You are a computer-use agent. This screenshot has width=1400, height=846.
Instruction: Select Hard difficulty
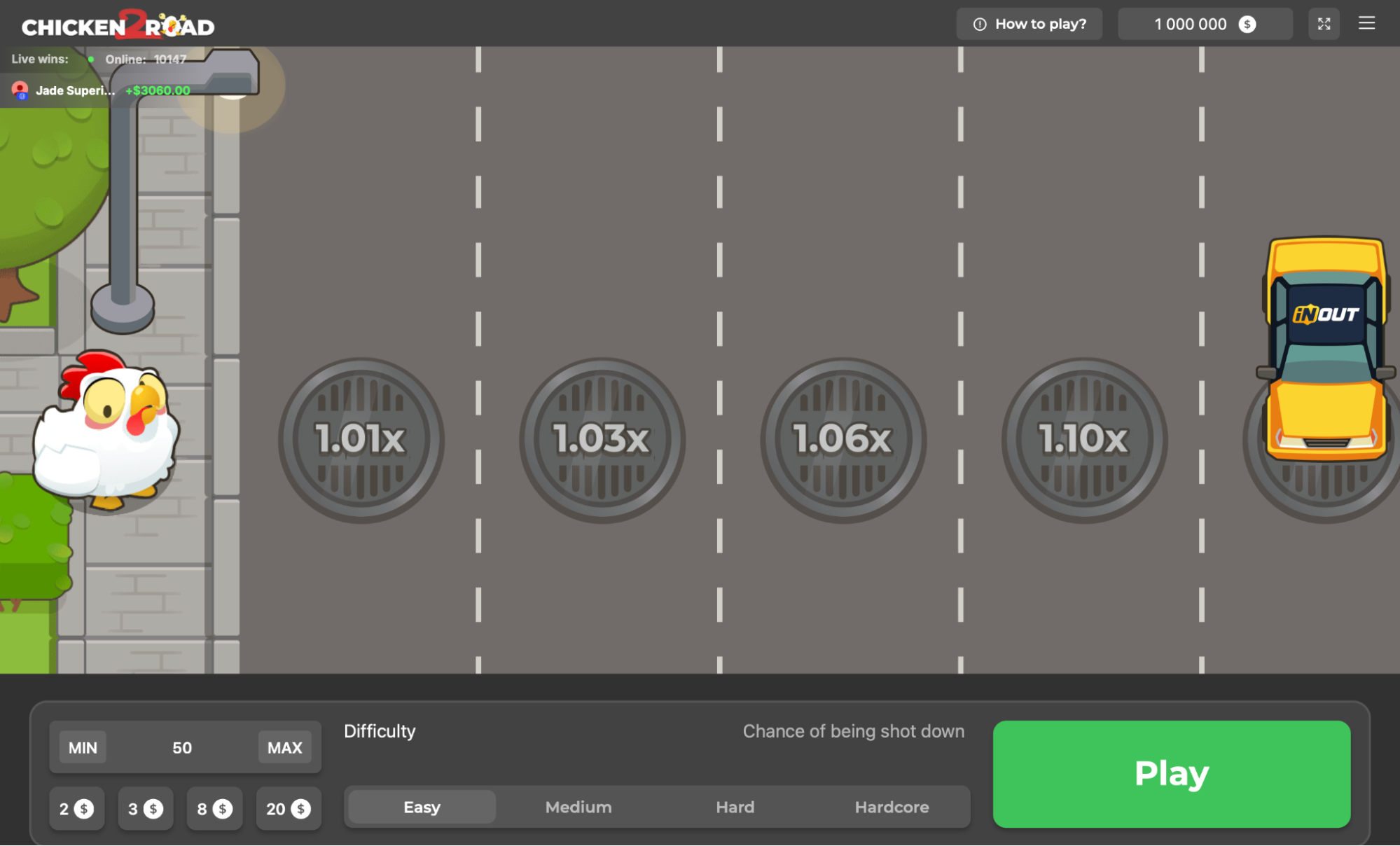click(735, 807)
